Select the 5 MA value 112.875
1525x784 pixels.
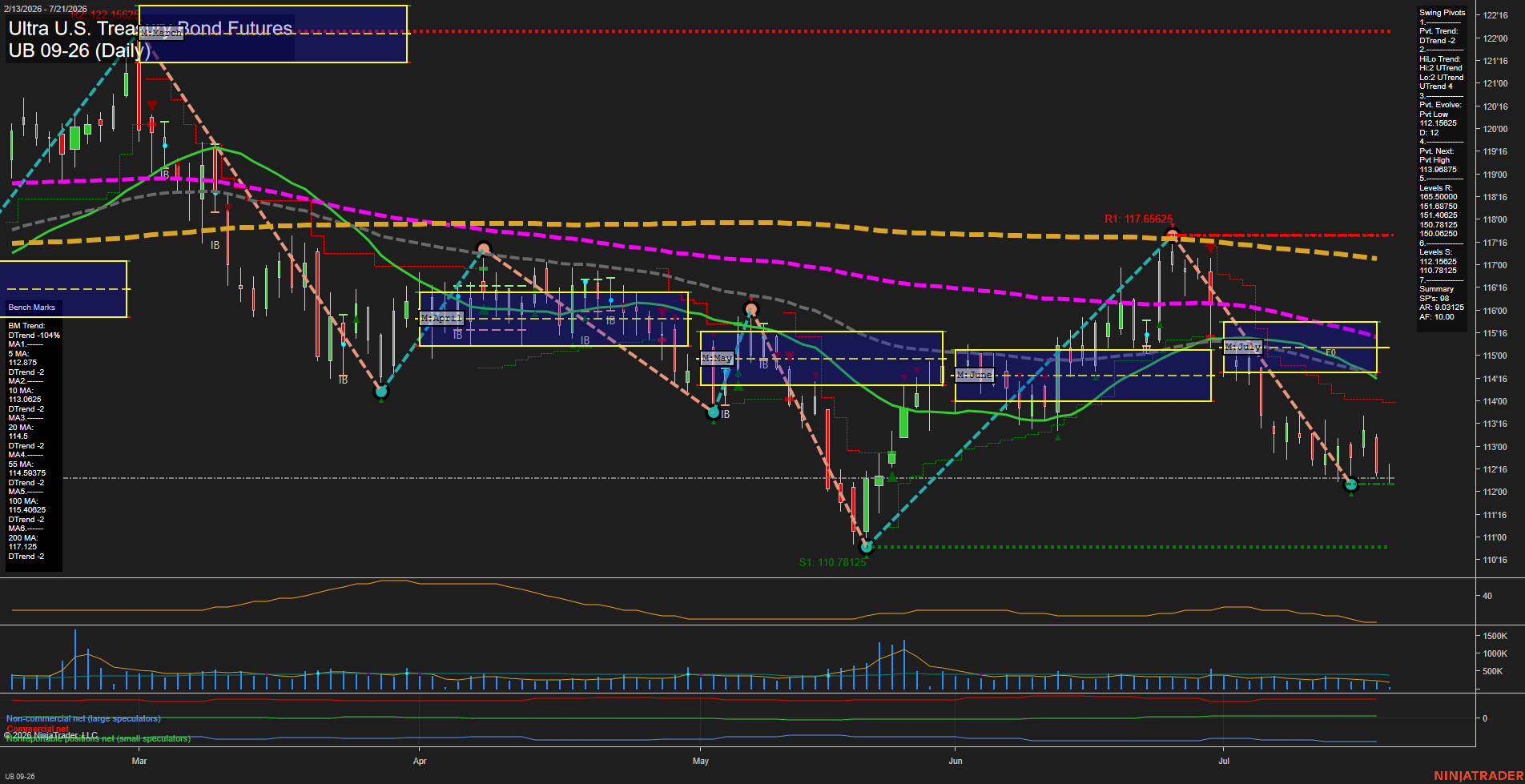coord(22,363)
